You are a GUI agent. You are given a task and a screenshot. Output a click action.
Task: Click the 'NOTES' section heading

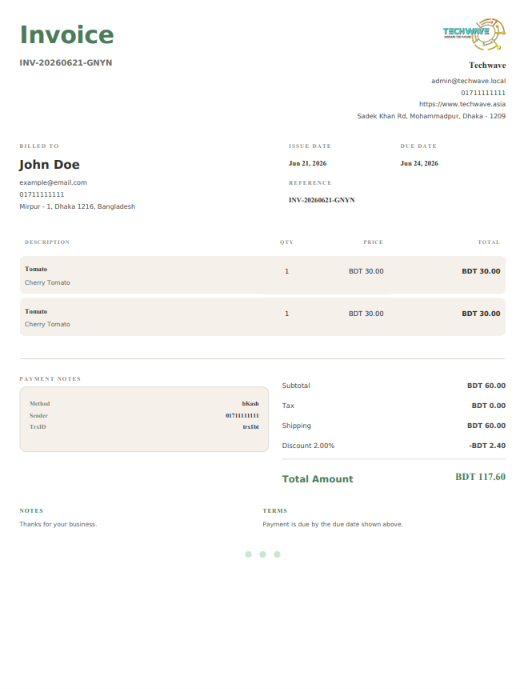coord(31,511)
